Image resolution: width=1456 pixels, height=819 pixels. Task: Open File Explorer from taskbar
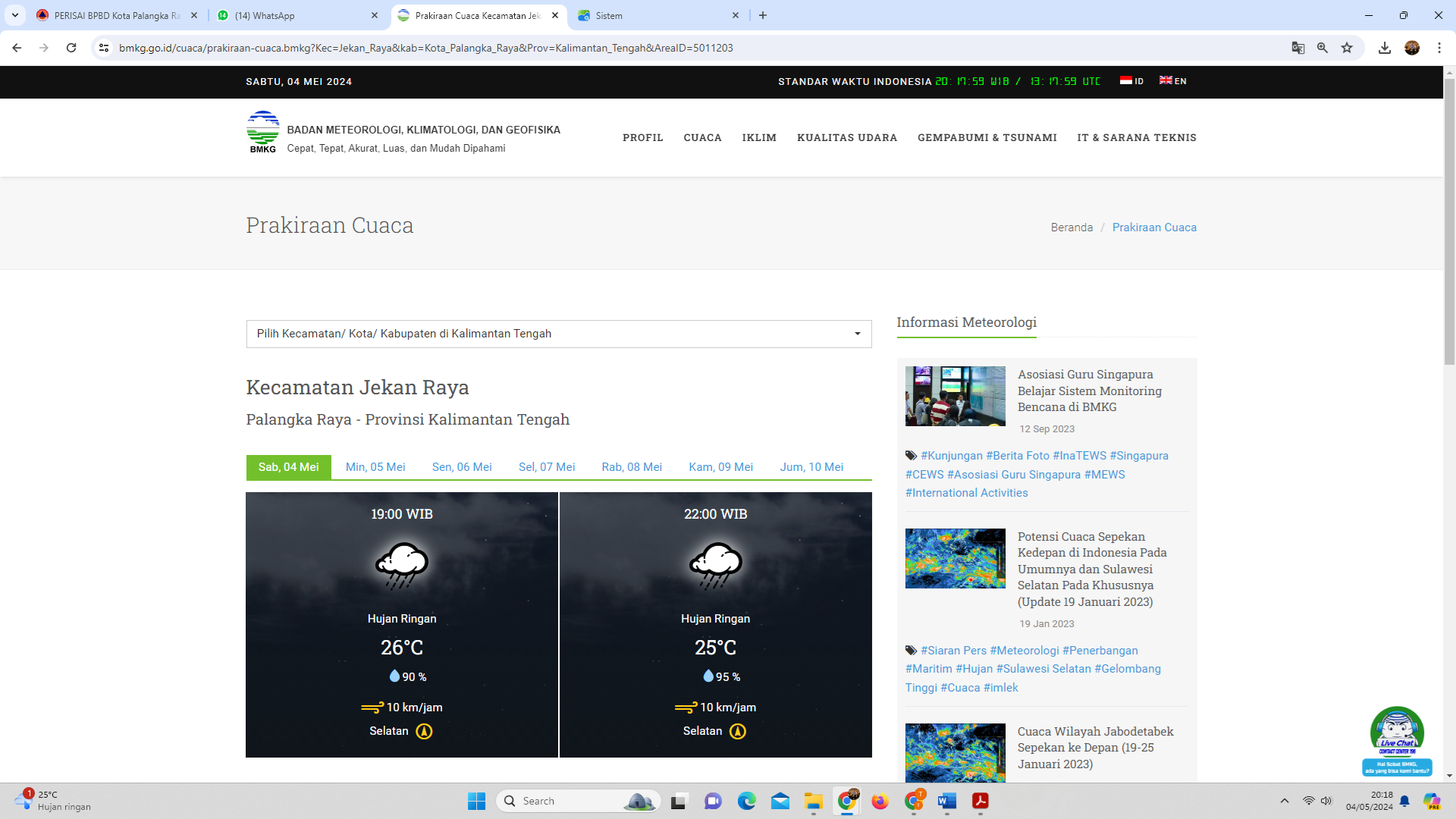coord(814,801)
